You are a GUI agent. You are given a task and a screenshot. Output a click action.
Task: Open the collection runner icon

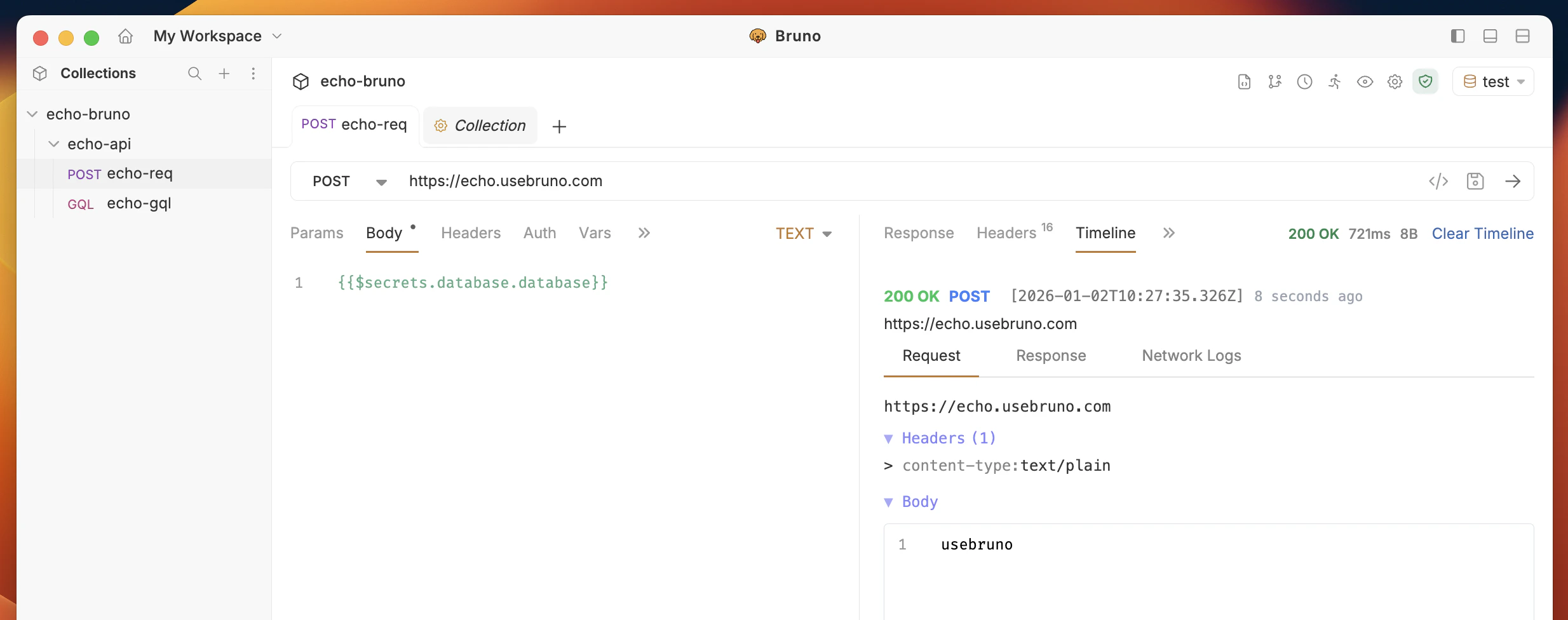1335,81
